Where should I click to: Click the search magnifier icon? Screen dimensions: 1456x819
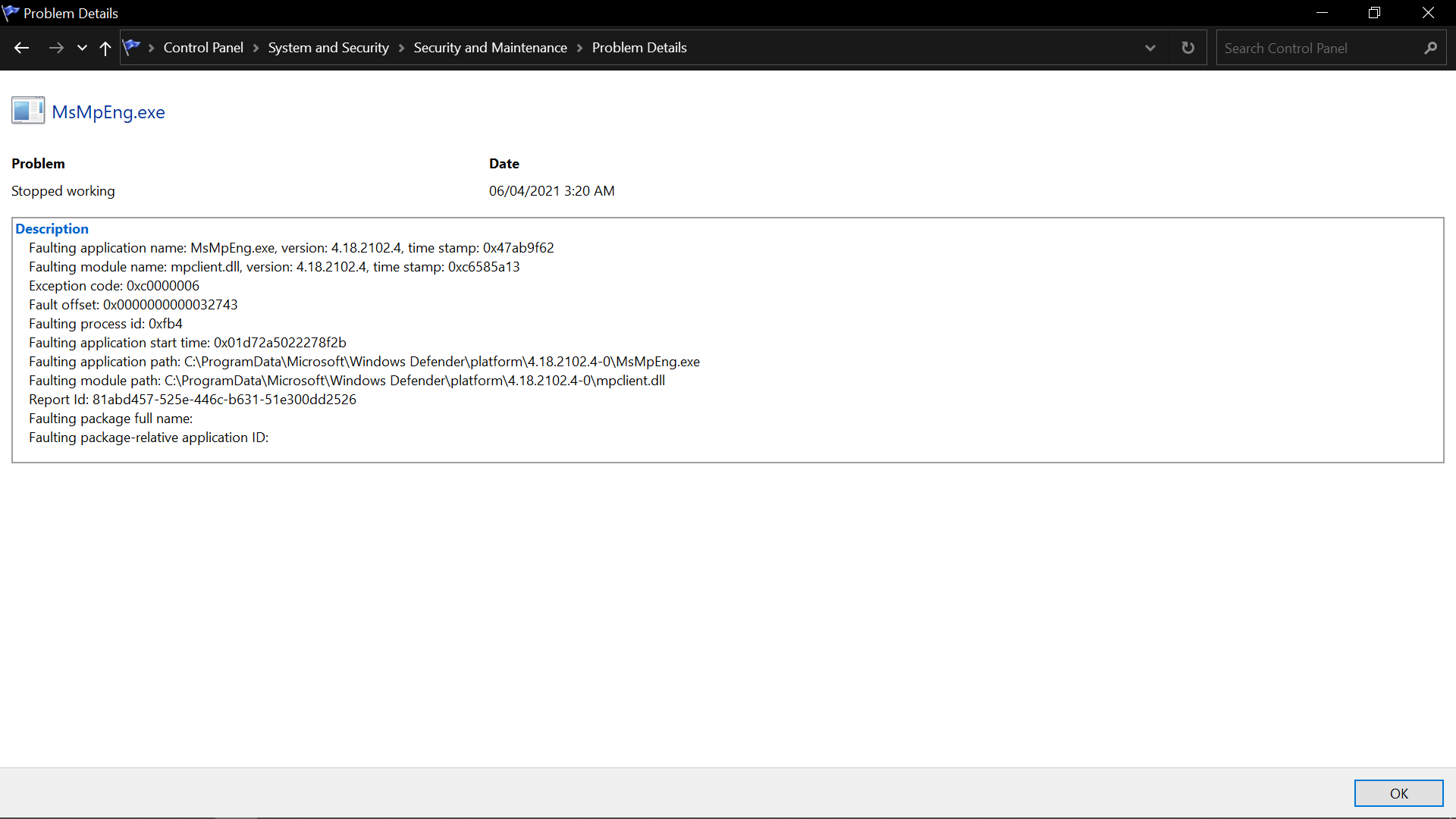point(1430,48)
